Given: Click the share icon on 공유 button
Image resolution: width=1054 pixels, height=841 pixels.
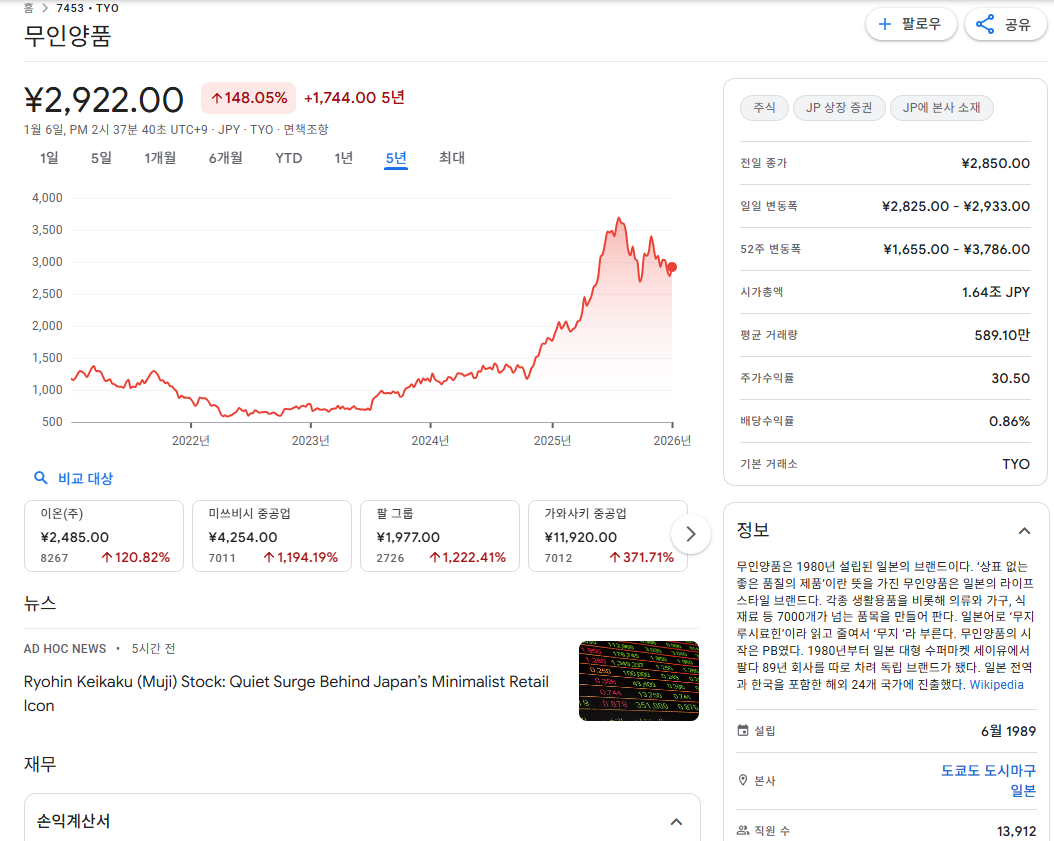Looking at the screenshot, I should click(985, 25).
